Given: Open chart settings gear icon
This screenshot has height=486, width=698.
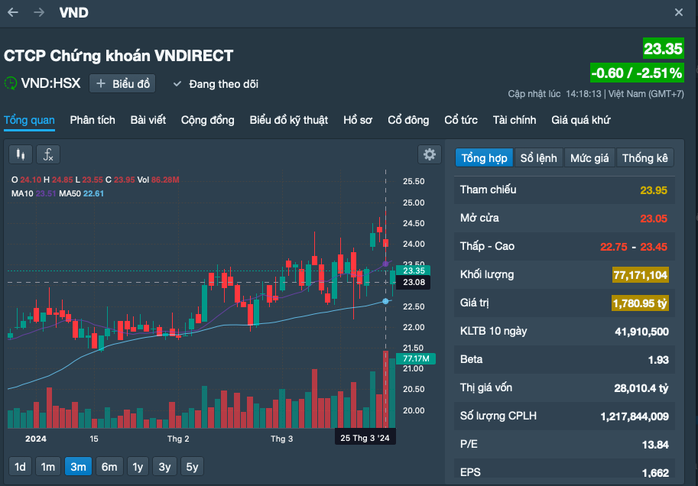Looking at the screenshot, I should [x=429, y=154].
